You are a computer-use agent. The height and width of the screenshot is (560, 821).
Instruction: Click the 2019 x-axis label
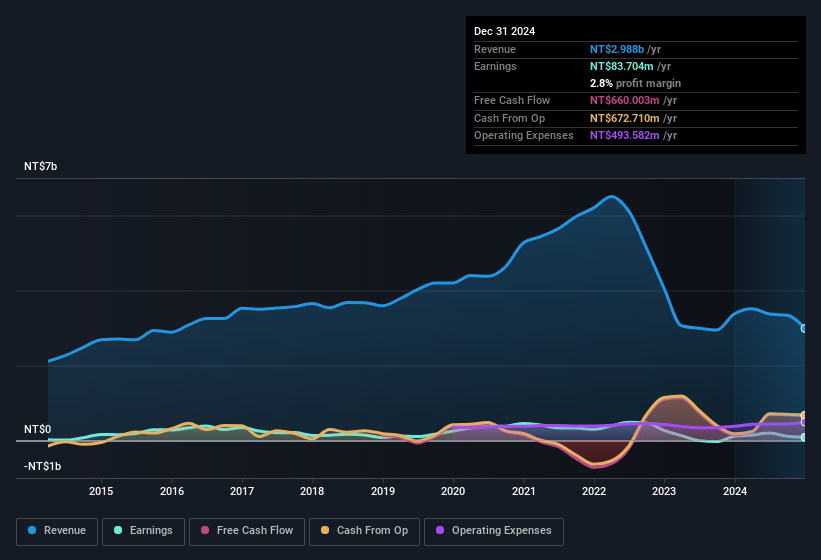(x=383, y=491)
